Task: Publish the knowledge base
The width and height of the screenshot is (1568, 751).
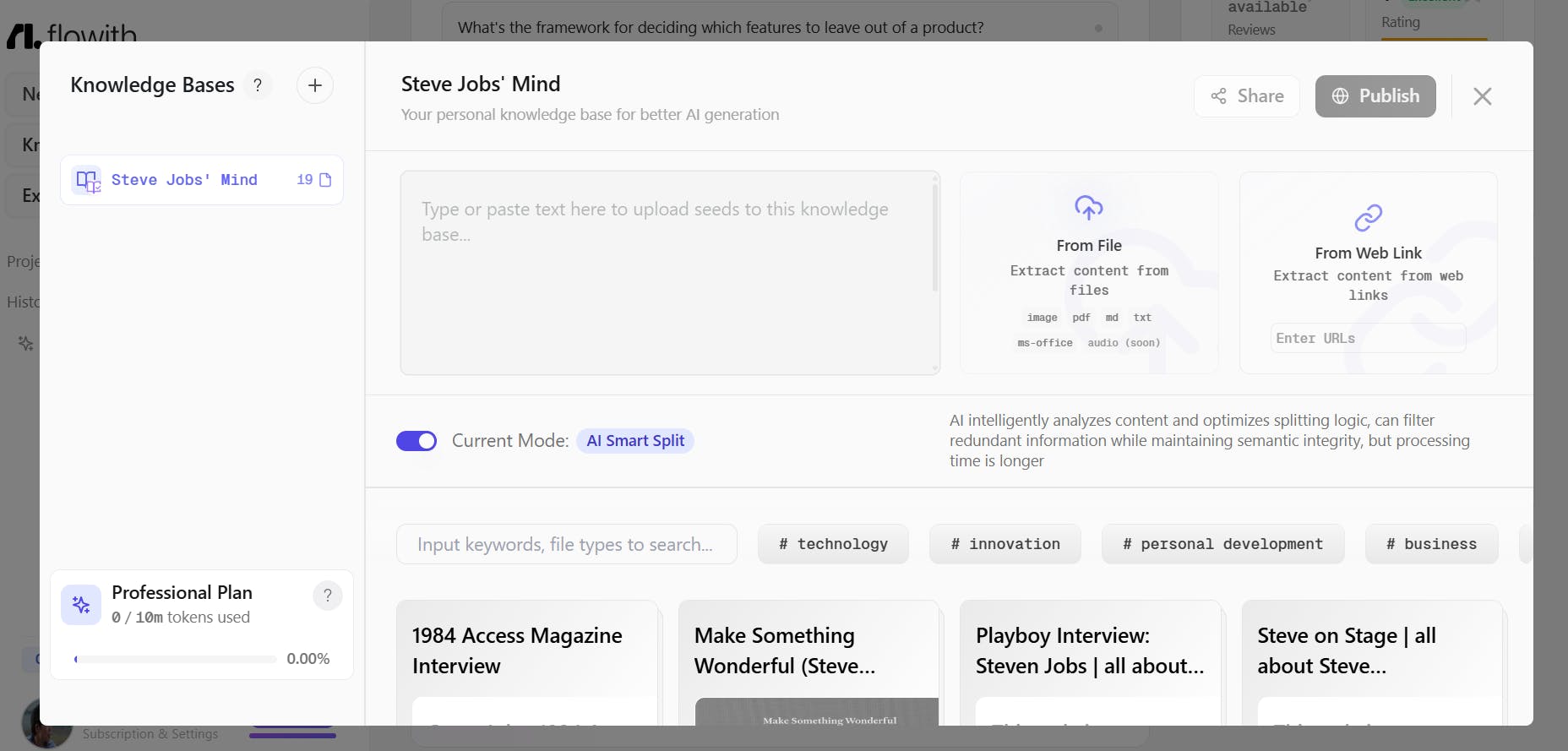Action: [x=1375, y=96]
